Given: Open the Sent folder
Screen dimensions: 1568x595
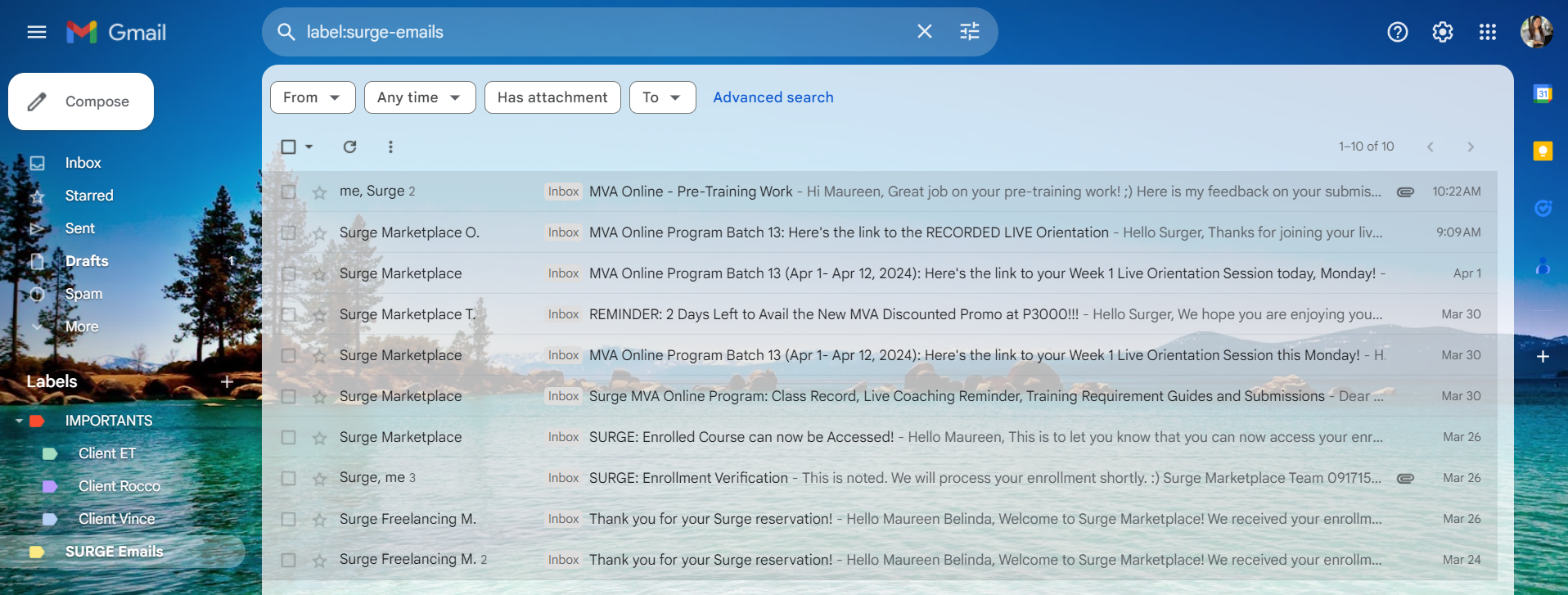Looking at the screenshot, I should (x=80, y=228).
